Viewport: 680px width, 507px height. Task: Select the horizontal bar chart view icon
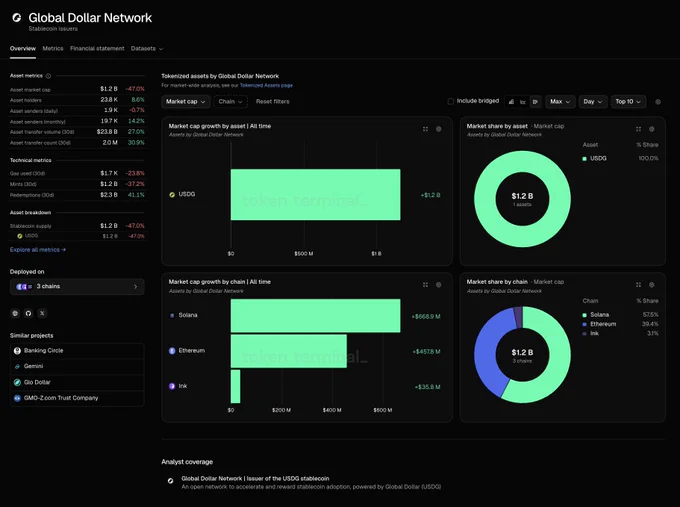coord(536,101)
